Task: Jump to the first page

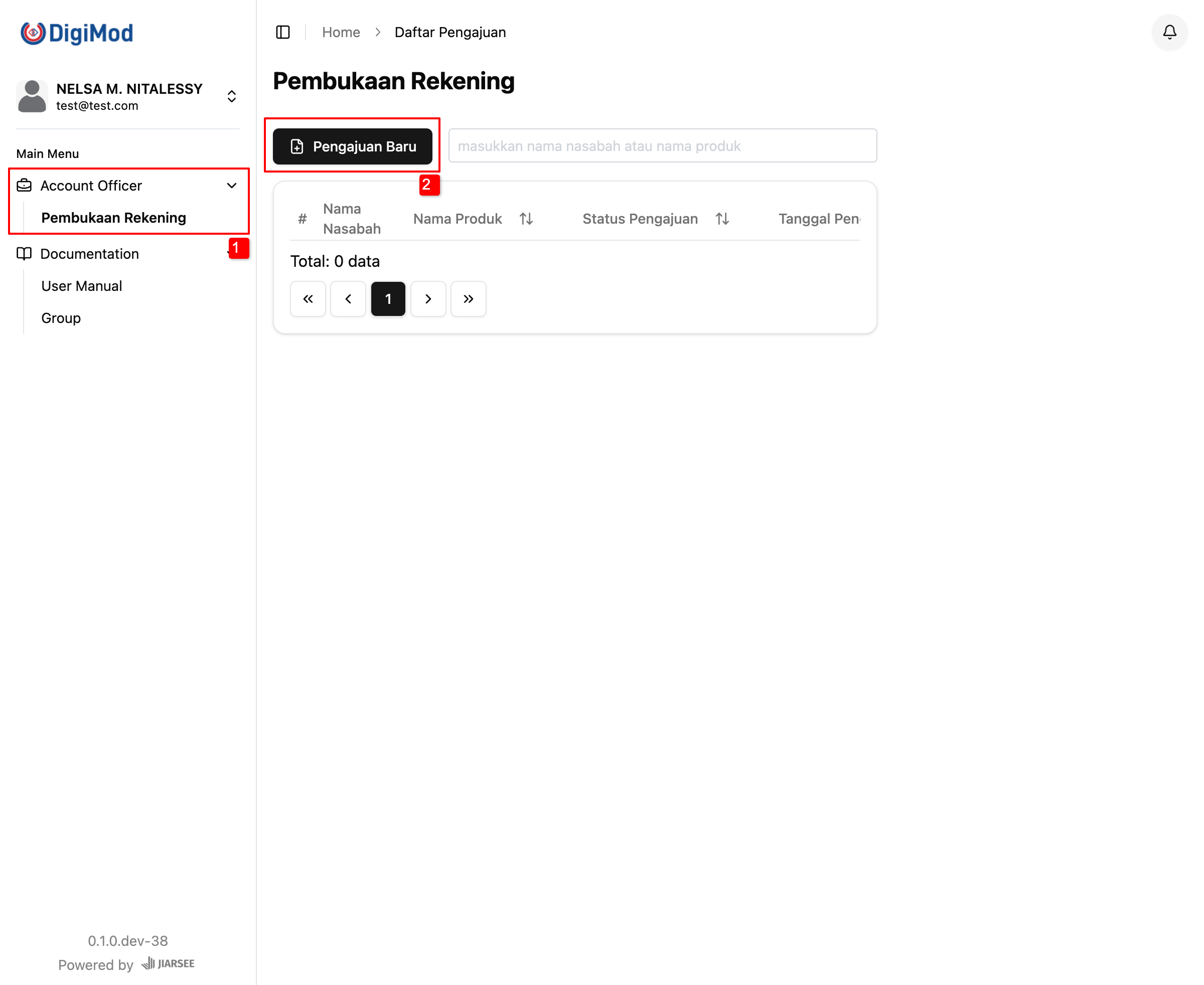Action: (308, 299)
